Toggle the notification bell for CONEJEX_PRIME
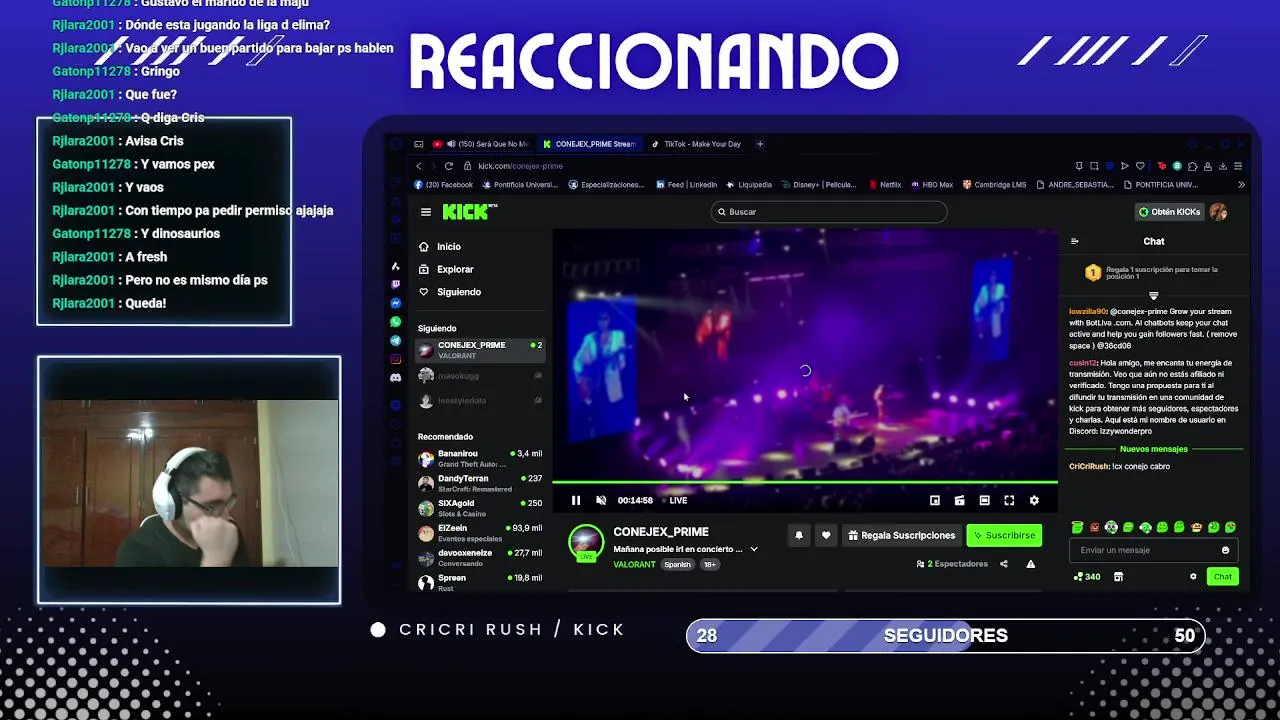1280x720 pixels. [799, 535]
